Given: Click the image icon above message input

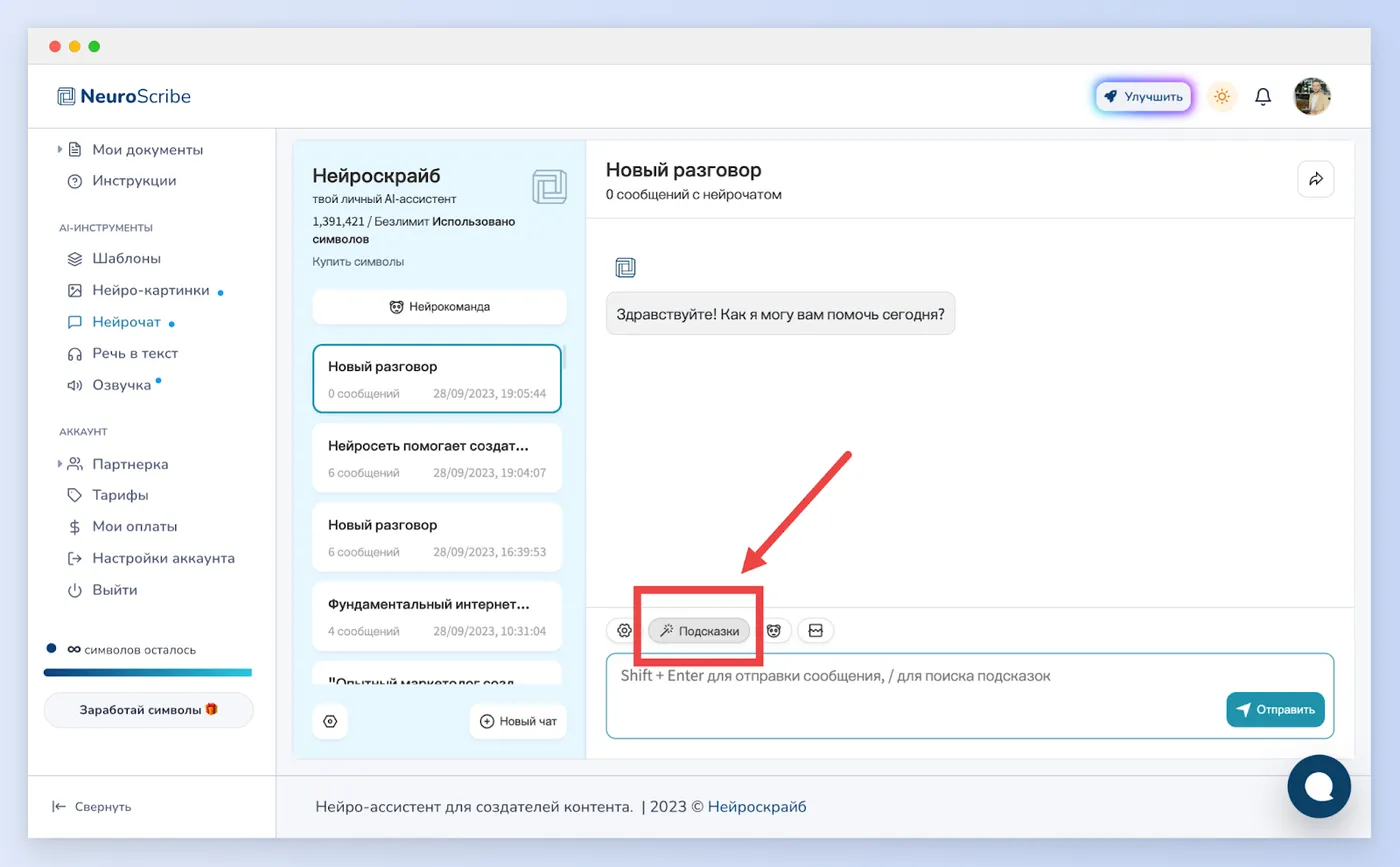Looking at the screenshot, I should pos(816,631).
